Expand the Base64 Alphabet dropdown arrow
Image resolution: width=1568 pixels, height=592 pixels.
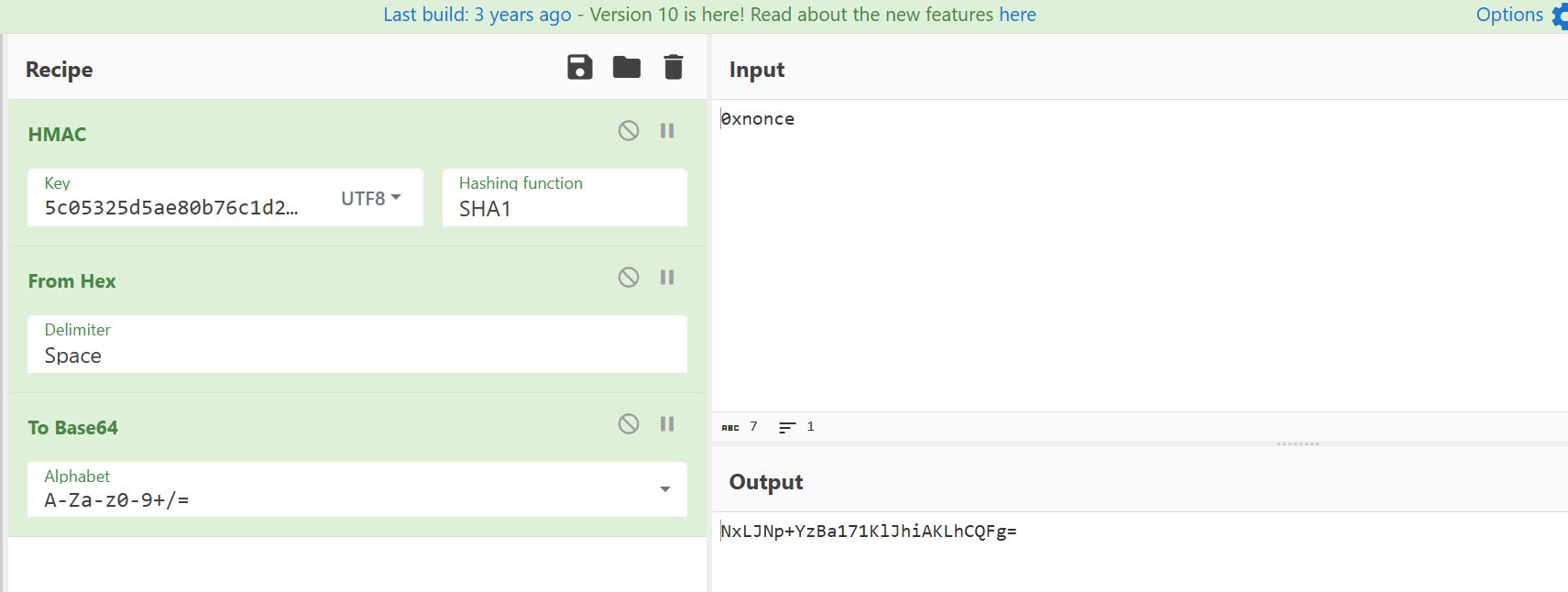click(x=665, y=489)
